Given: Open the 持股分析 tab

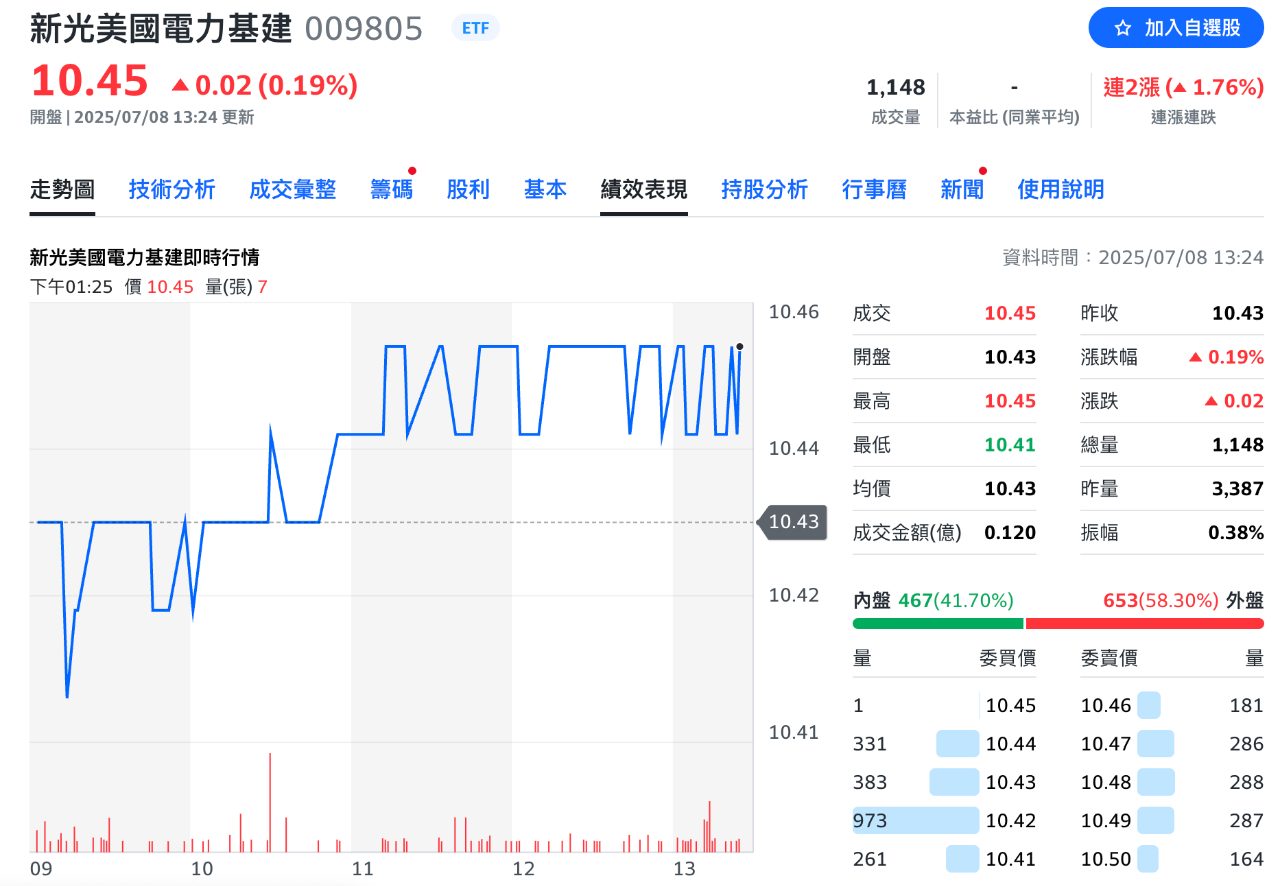Looking at the screenshot, I should click(764, 189).
